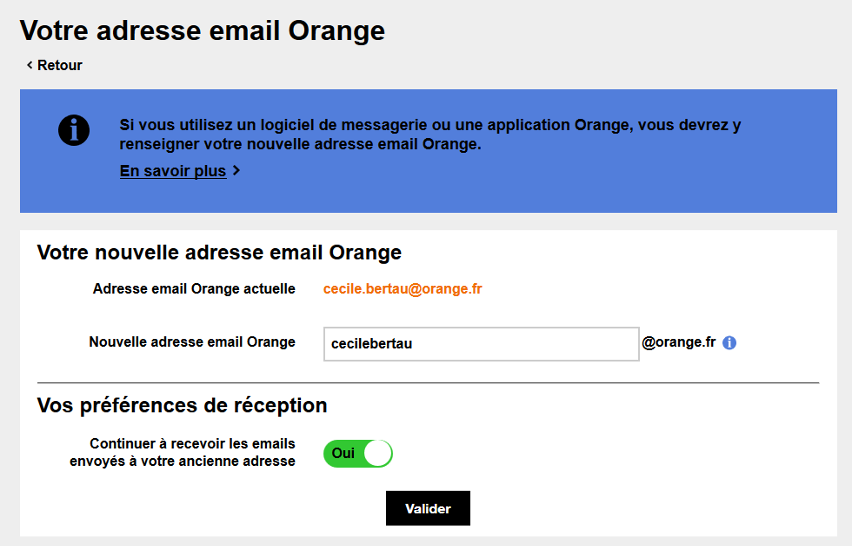Click blue info icon beside @orange.fr
852x546 pixels.
(x=729, y=343)
